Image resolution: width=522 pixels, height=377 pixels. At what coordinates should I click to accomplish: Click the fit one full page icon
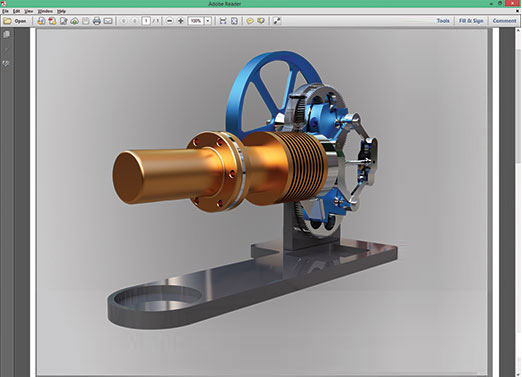[234, 21]
